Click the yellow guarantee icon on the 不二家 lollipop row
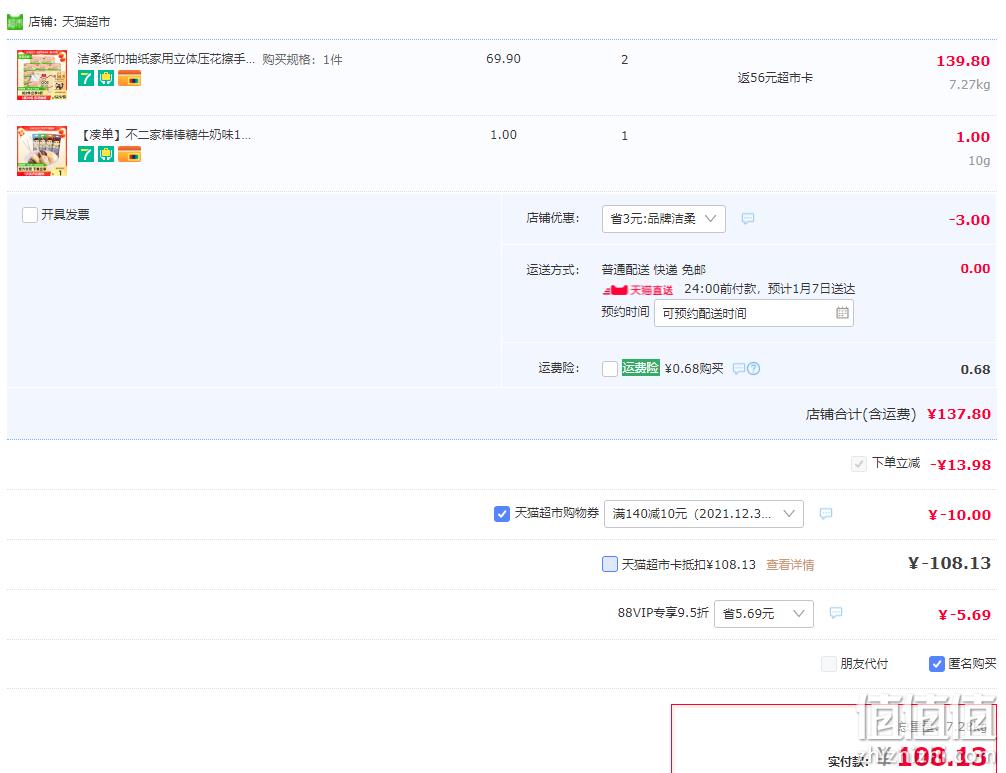 tap(106, 154)
